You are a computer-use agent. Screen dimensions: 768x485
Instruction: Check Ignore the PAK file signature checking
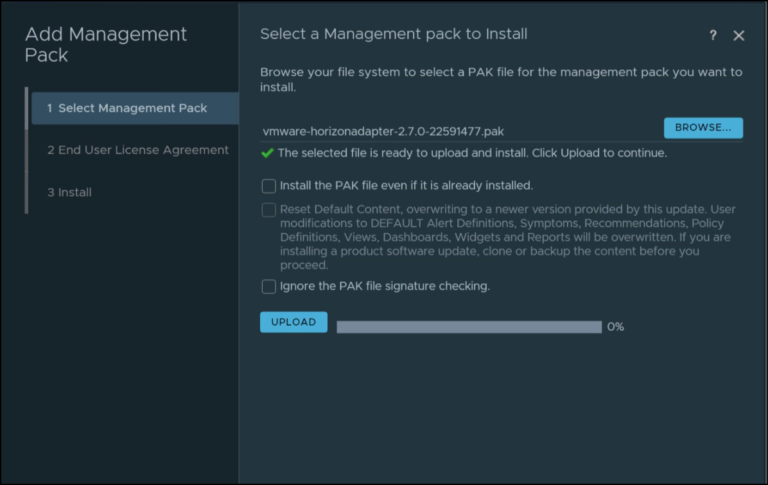coord(269,286)
